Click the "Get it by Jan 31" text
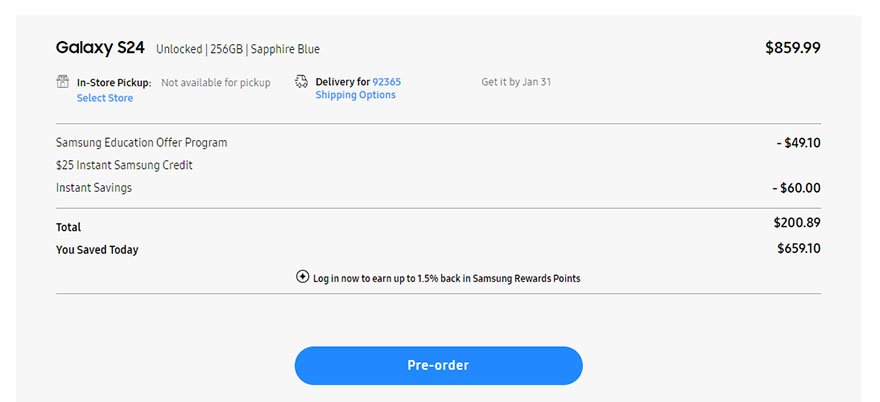 click(x=515, y=82)
